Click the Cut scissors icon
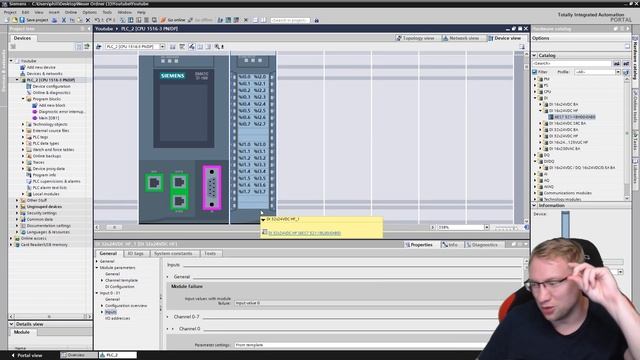Screen dimensions: 640x360 pyautogui.click(x=64, y=20)
